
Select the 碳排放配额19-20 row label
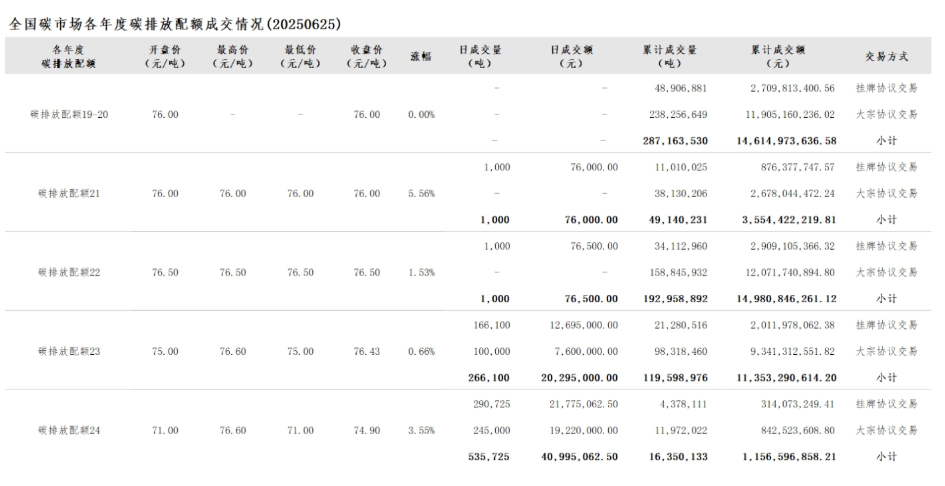point(69,115)
